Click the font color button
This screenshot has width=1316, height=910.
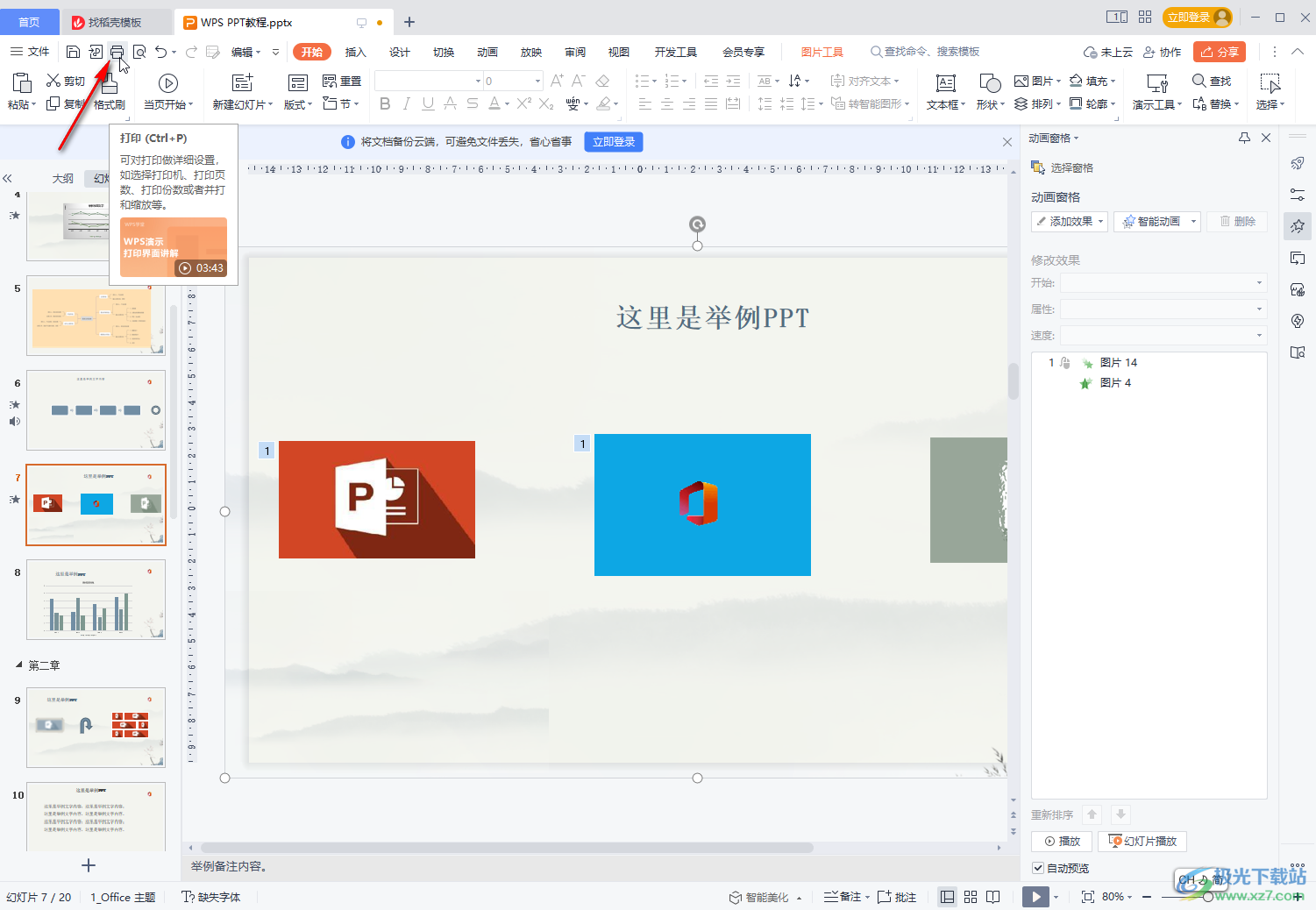(x=494, y=104)
